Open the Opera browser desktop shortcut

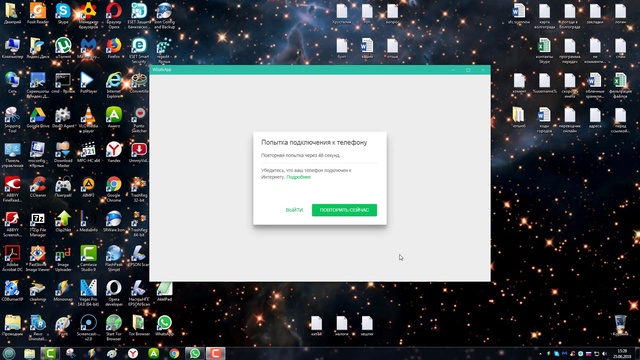coord(113,15)
